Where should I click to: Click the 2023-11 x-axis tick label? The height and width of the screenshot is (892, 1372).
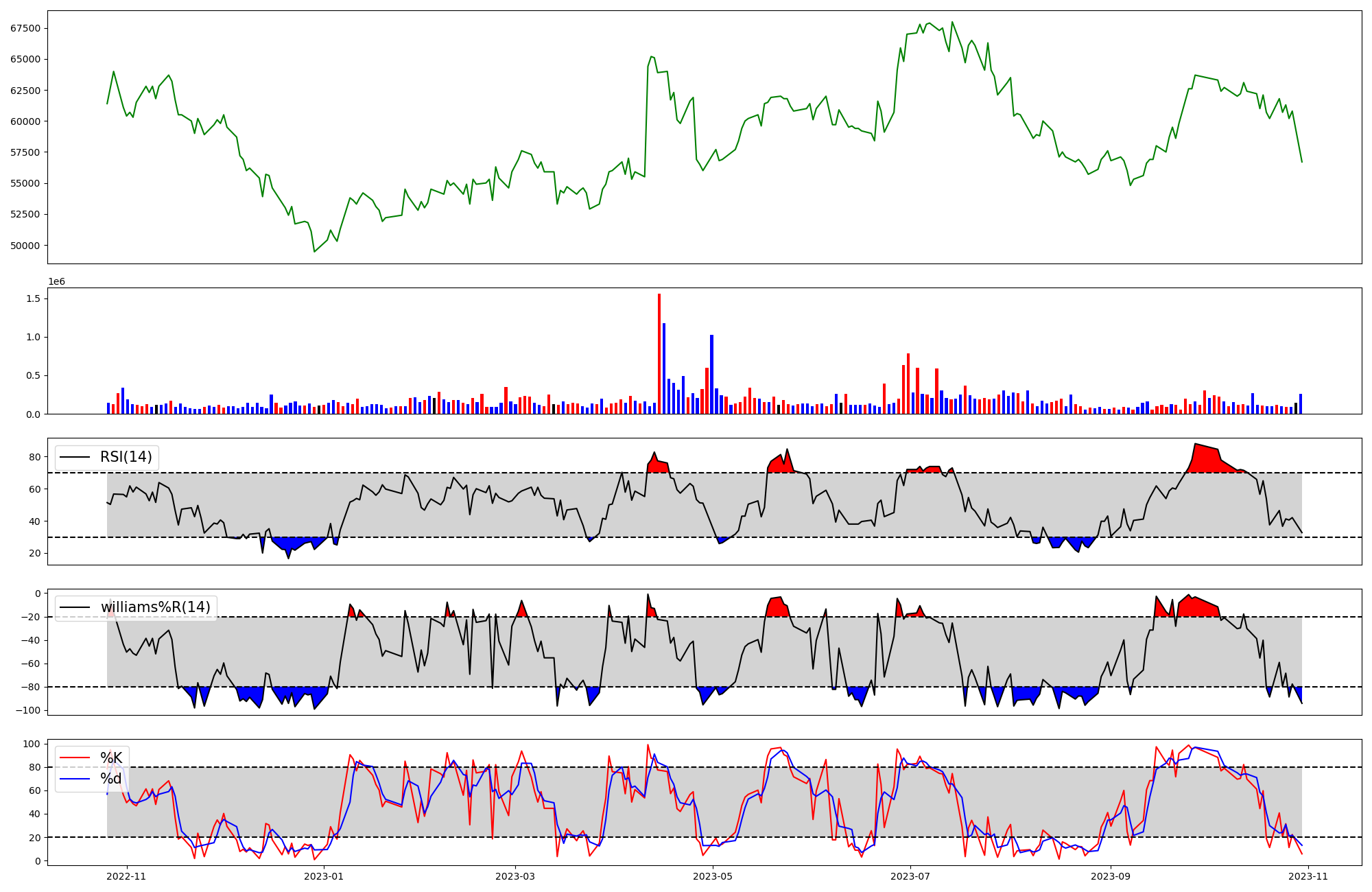click(1308, 876)
